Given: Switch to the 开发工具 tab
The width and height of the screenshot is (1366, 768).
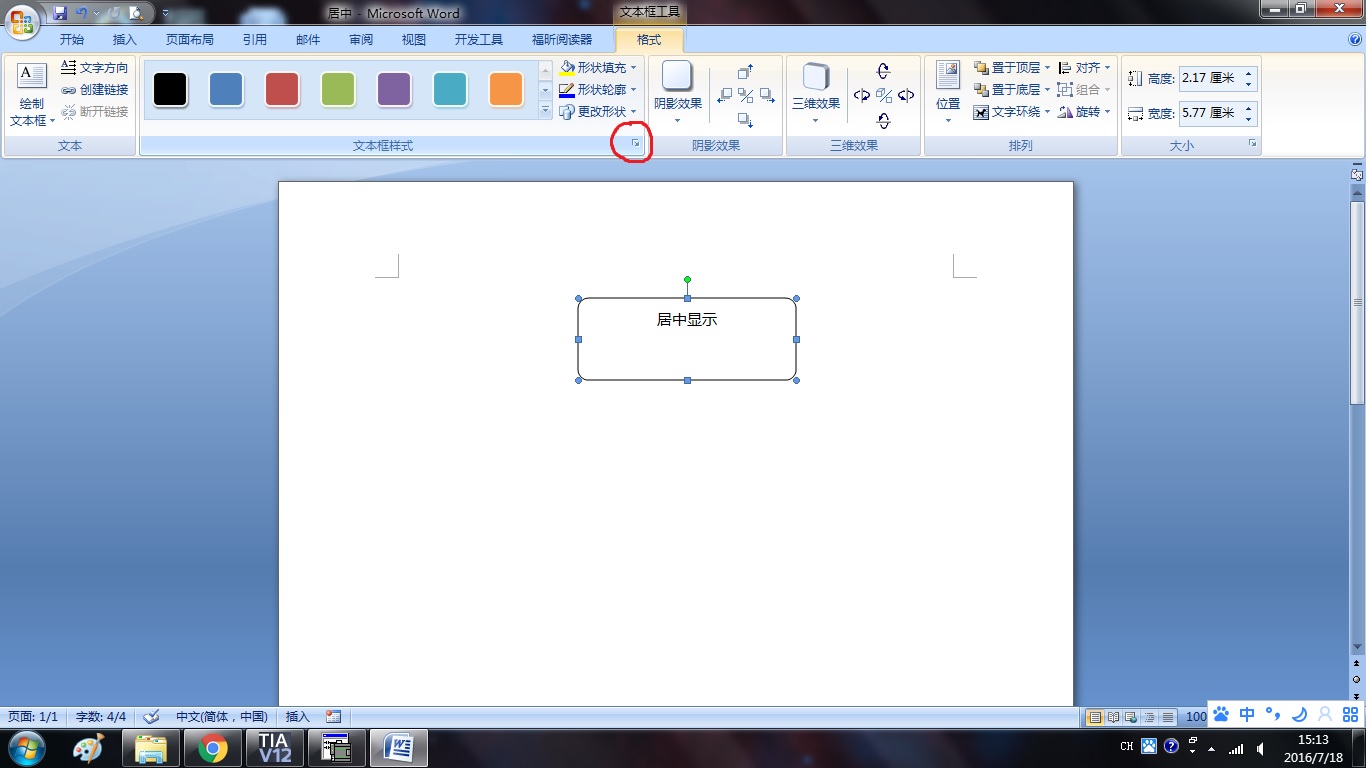Looking at the screenshot, I should (479, 40).
